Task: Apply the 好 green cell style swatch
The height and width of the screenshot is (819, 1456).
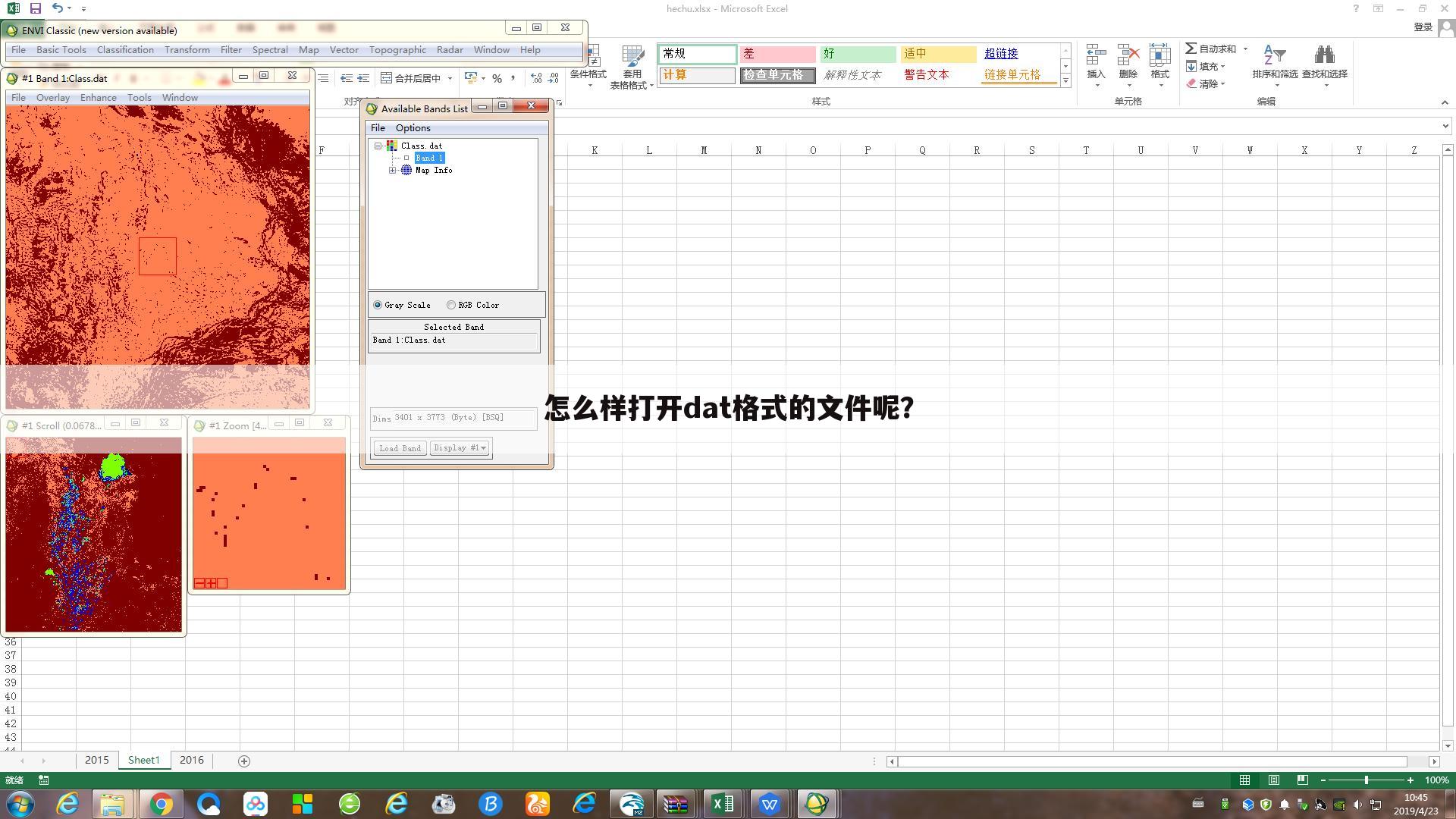Action: (858, 54)
